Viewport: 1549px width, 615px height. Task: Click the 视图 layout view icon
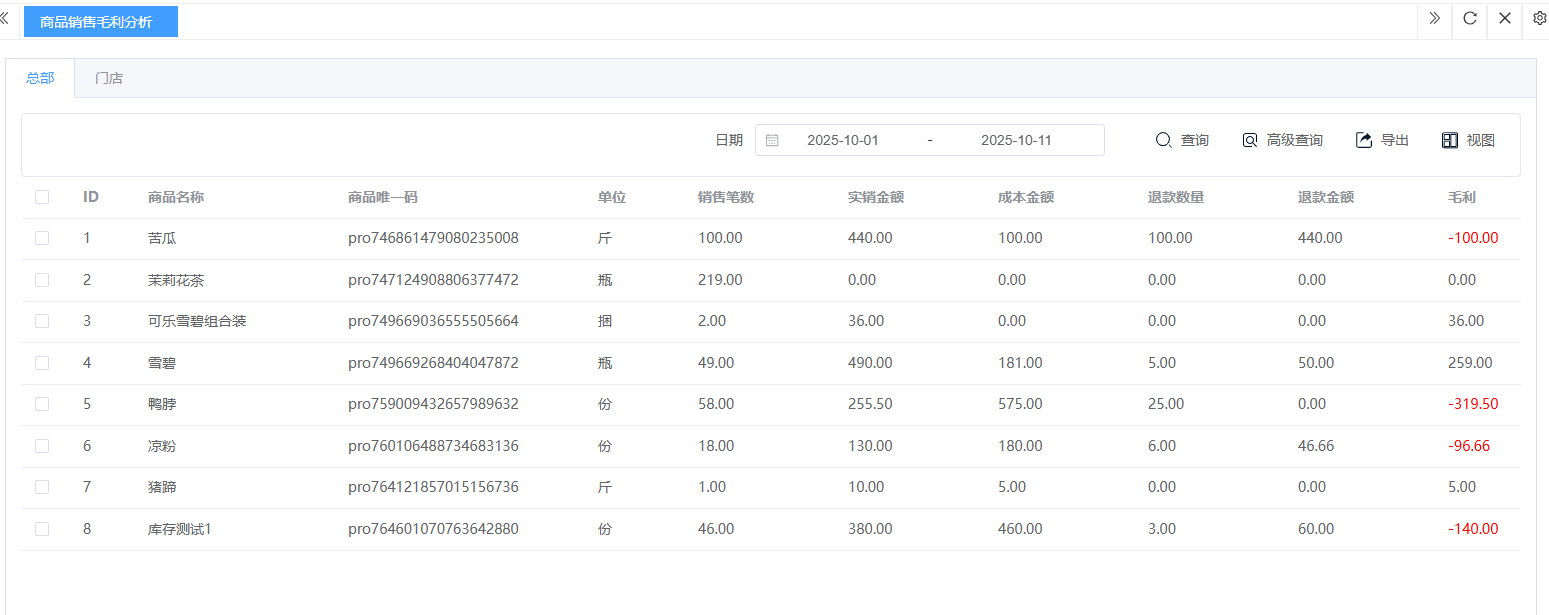click(x=1449, y=141)
